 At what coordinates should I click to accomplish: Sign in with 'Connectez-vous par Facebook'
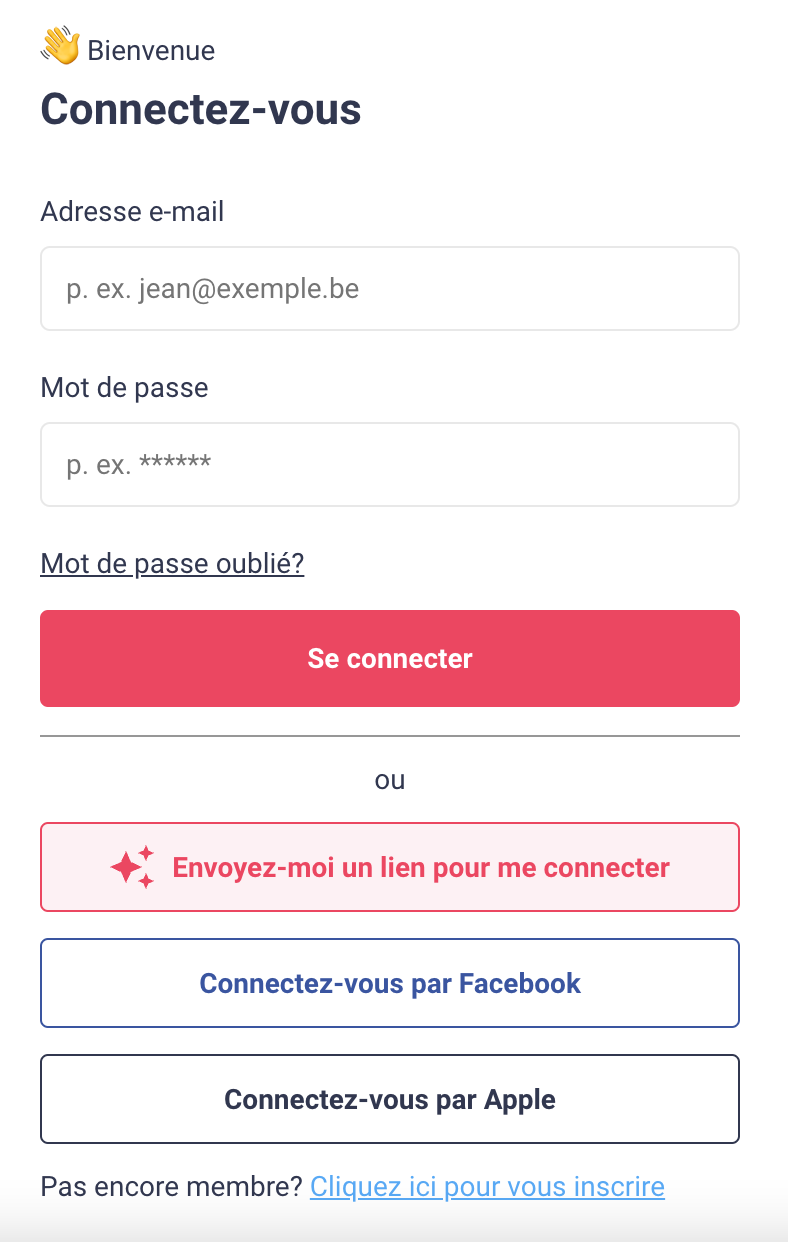pos(390,983)
